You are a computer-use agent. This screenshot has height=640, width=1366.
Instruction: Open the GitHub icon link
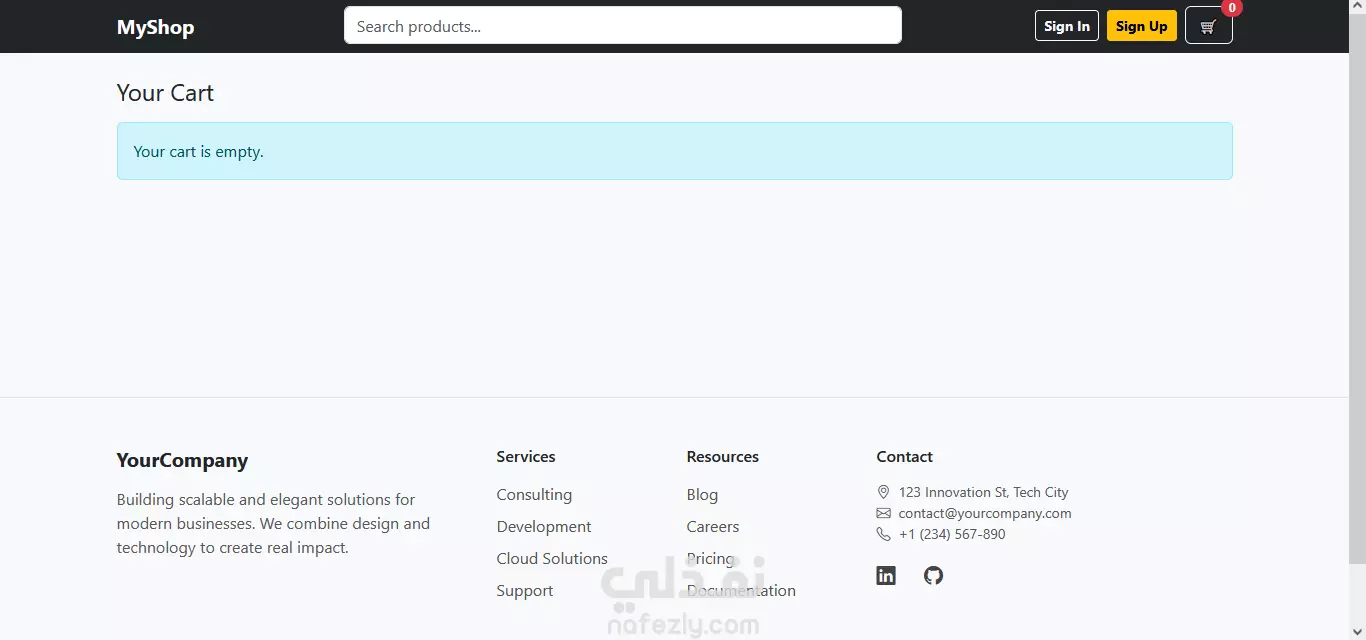click(x=933, y=575)
